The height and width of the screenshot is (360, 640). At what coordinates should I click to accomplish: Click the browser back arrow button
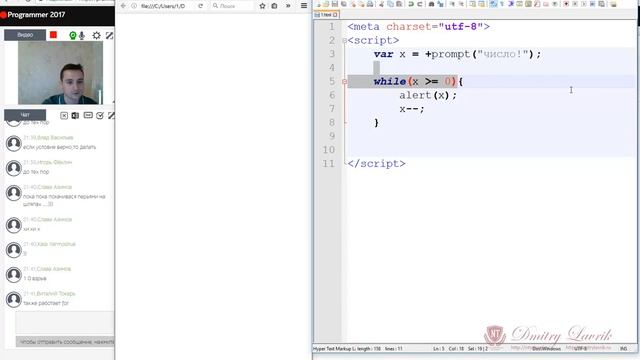click(123, 6)
